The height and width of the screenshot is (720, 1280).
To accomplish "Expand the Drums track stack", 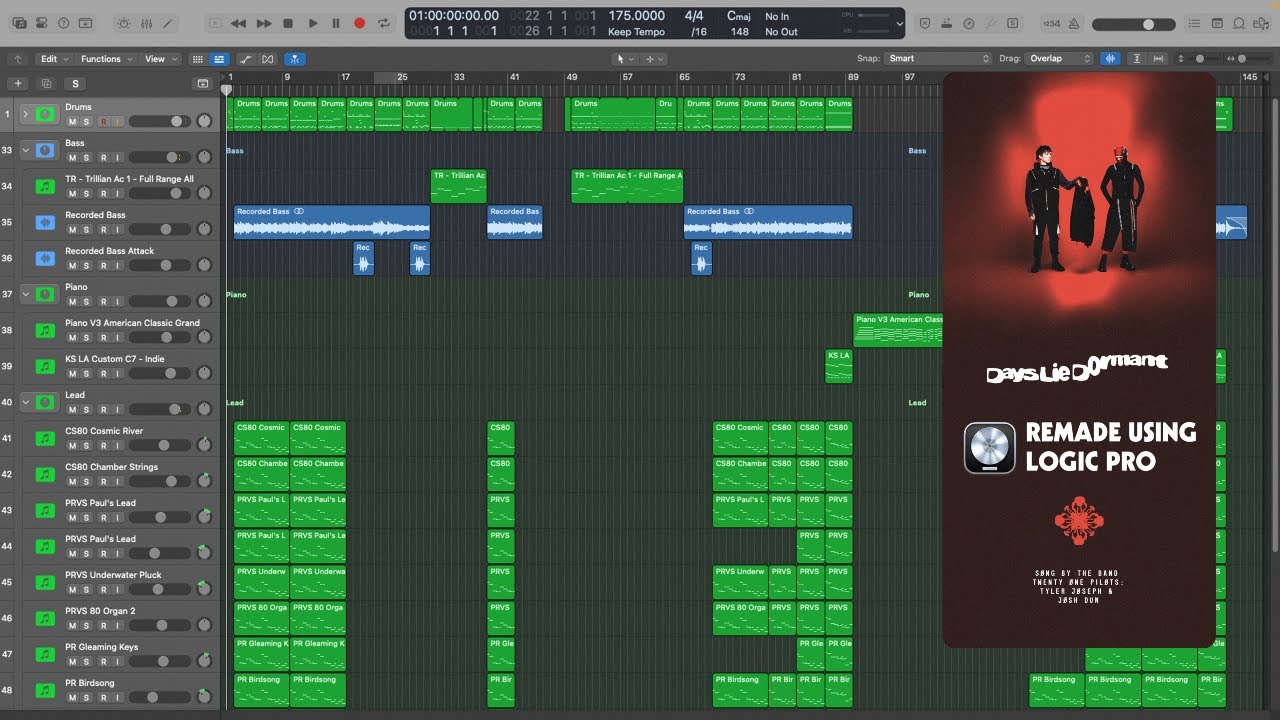I will (x=26, y=114).
